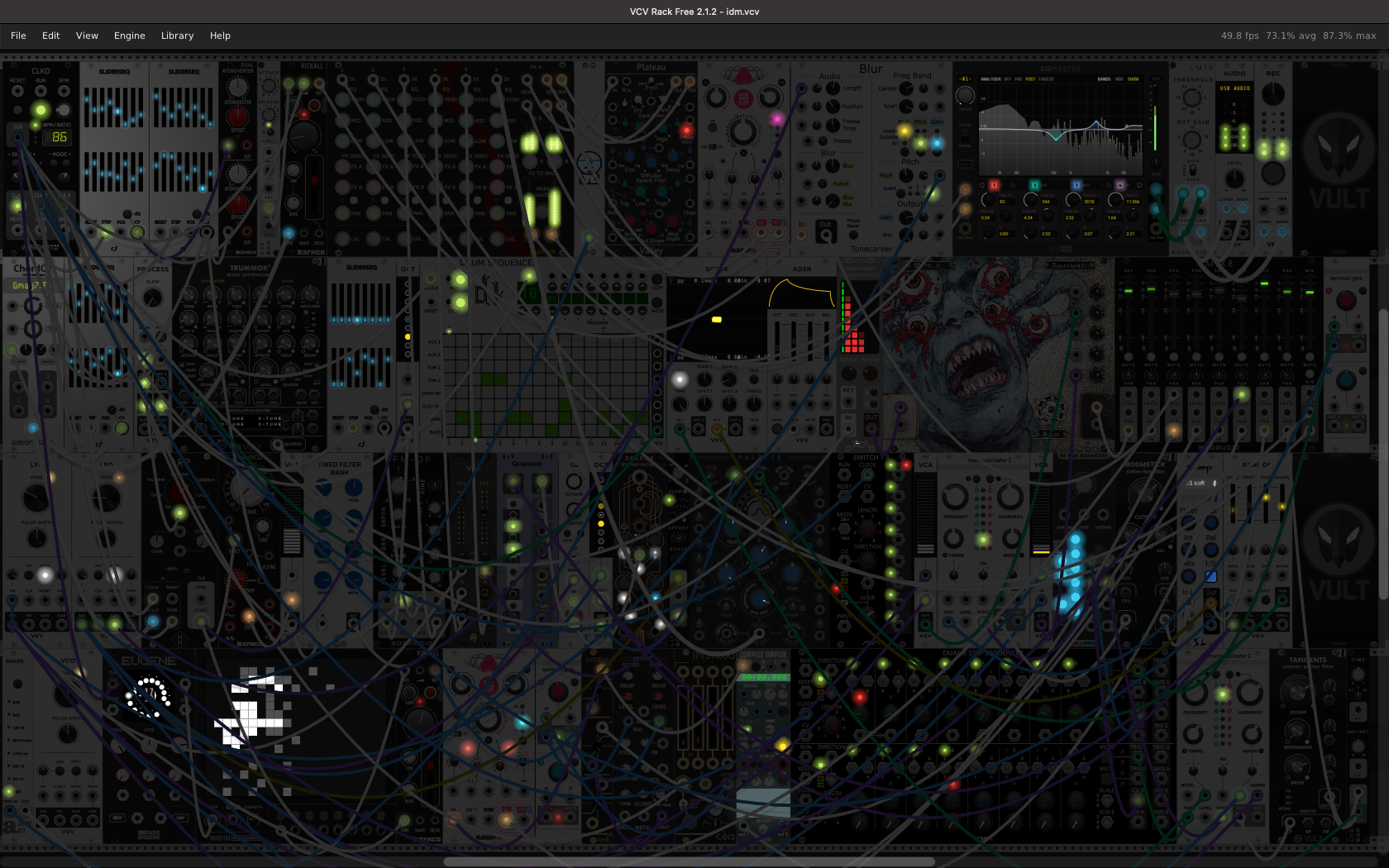This screenshot has height=868, width=1389.
Task: Click the PROCESS module SLEW knob
Action: coord(152,298)
